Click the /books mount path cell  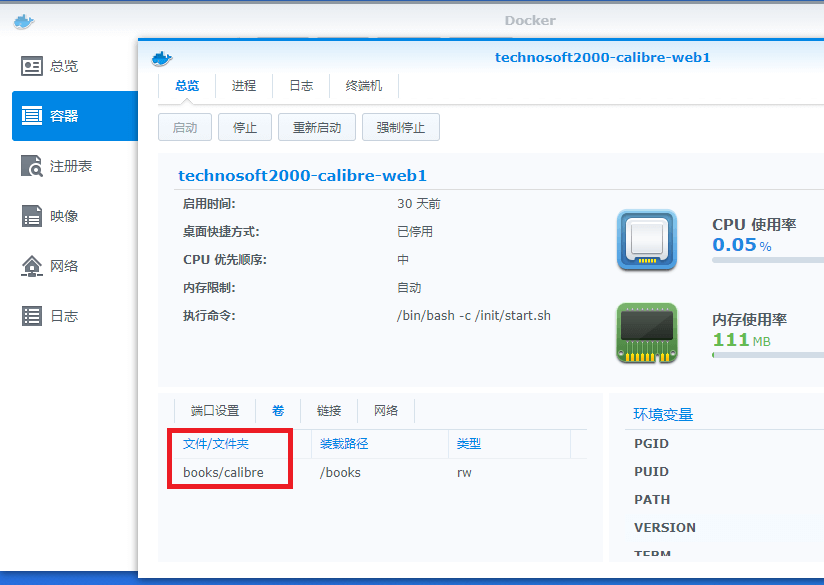click(x=340, y=473)
